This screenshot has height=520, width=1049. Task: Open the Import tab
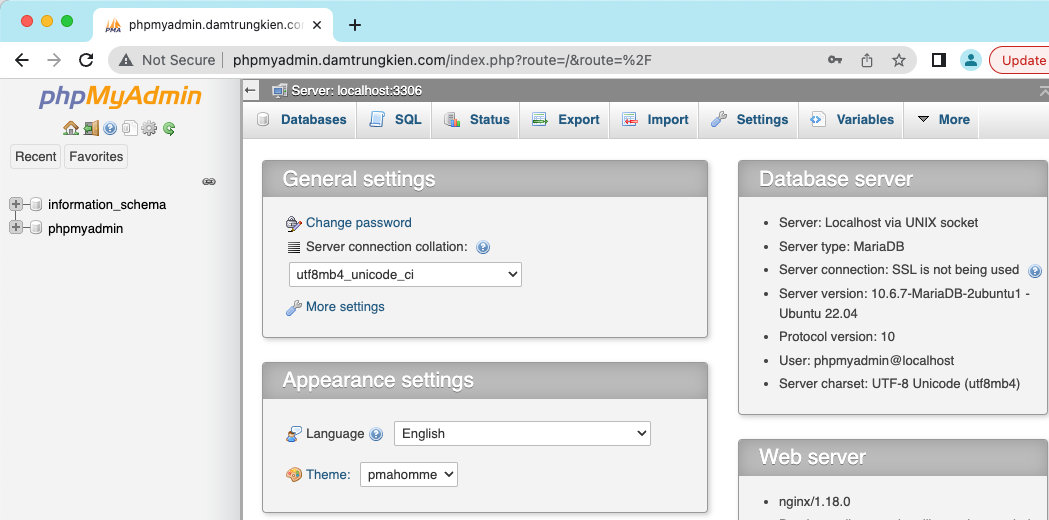[654, 120]
